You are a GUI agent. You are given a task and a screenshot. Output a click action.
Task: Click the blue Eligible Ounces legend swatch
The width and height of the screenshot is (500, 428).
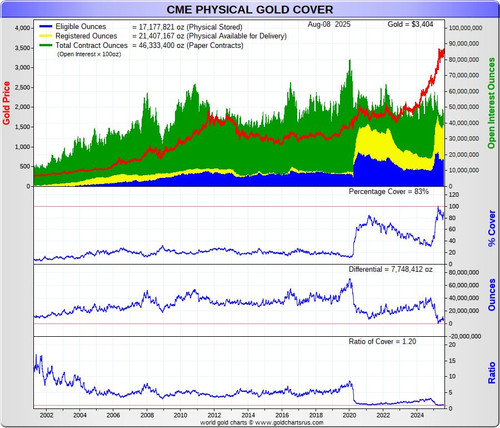[46, 26]
